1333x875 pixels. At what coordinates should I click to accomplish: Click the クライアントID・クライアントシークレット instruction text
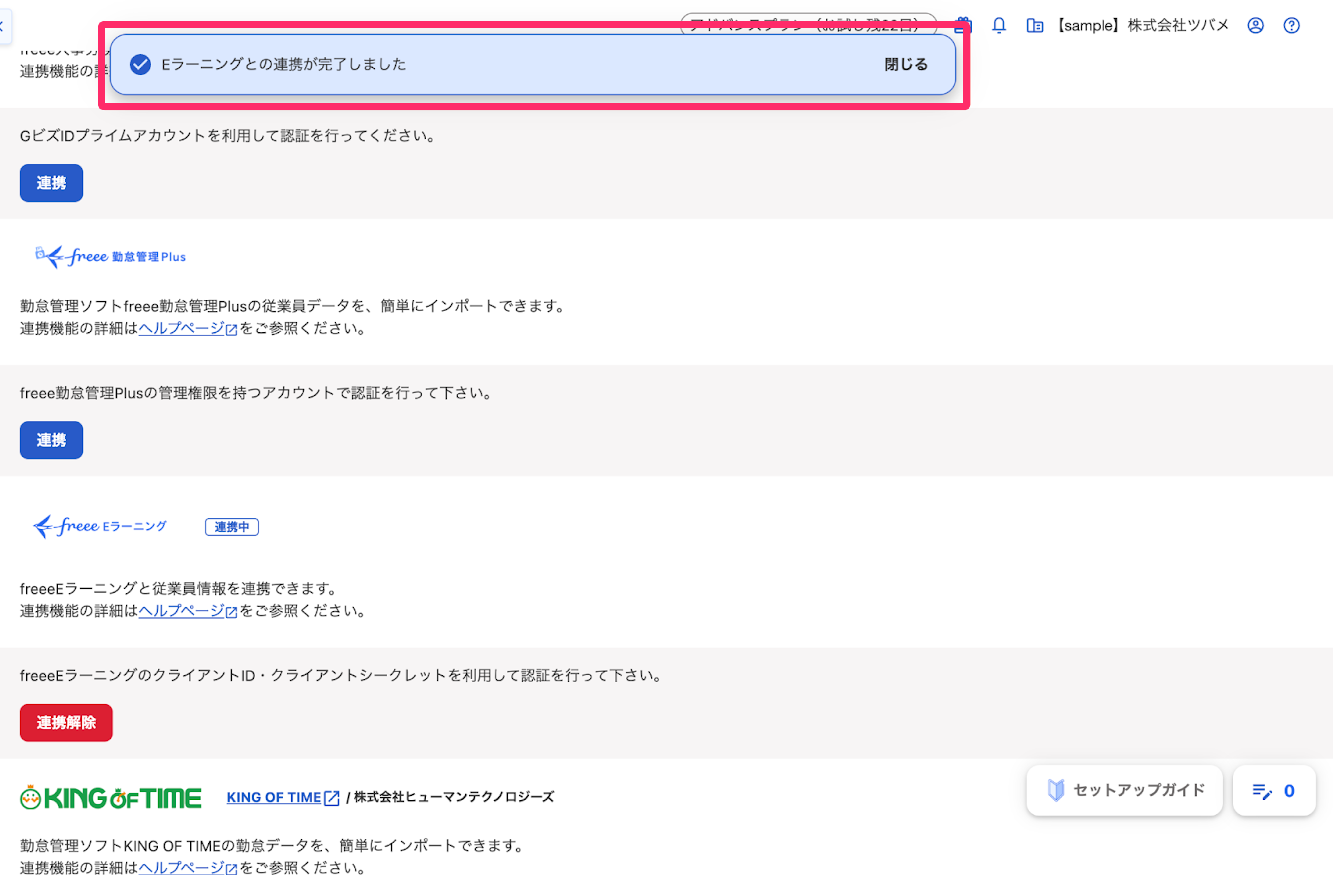pyautogui.click(x=341, y=676)
